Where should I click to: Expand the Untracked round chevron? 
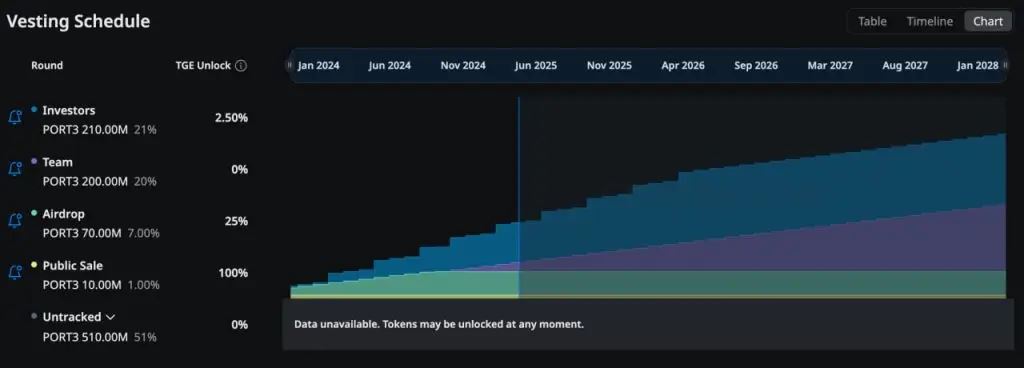[110, 317]
